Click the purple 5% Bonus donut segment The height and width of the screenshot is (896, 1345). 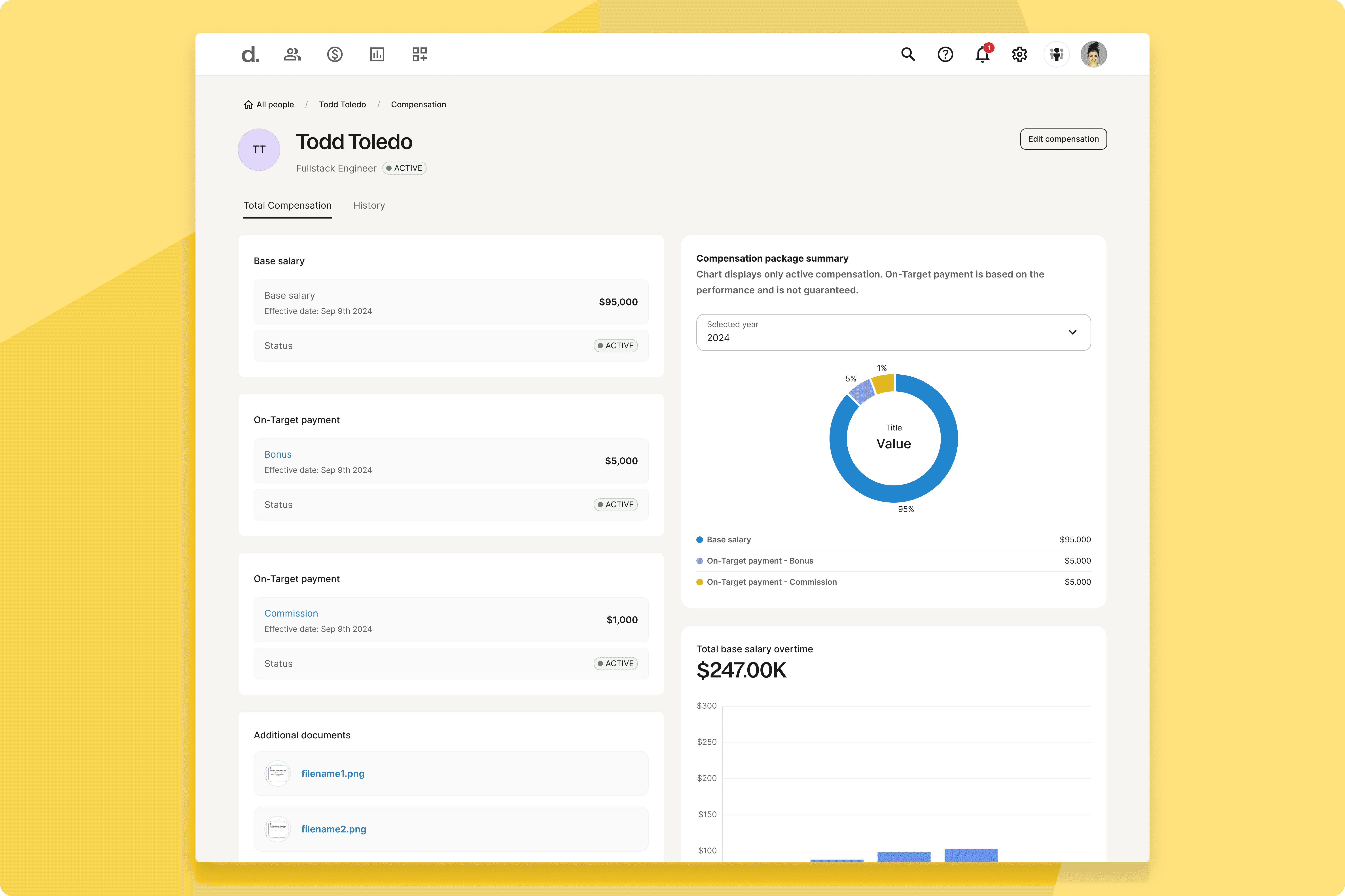click(862, 392)
